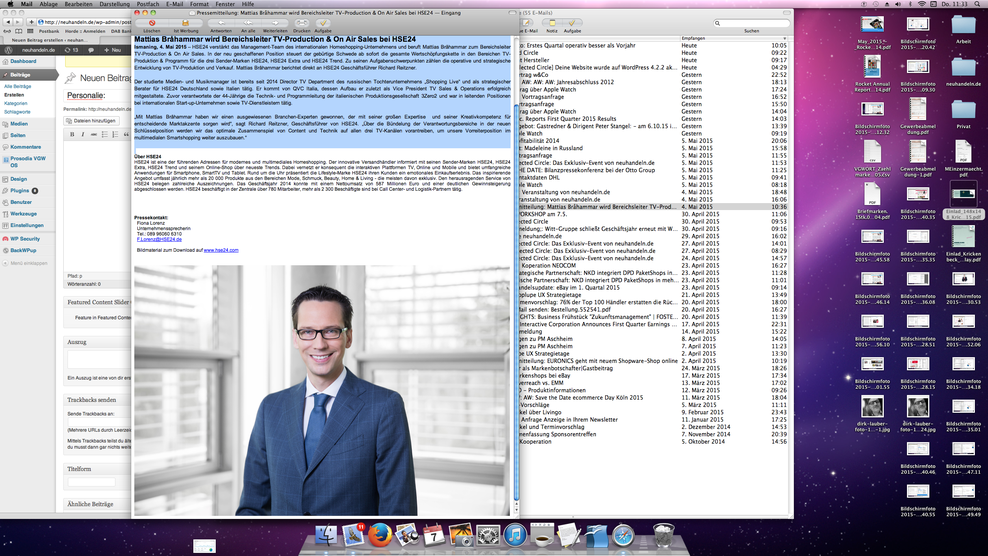Click the bulleted list icon in WordPress editor
This screenshot has width=988, height=556.
(105, 134)
